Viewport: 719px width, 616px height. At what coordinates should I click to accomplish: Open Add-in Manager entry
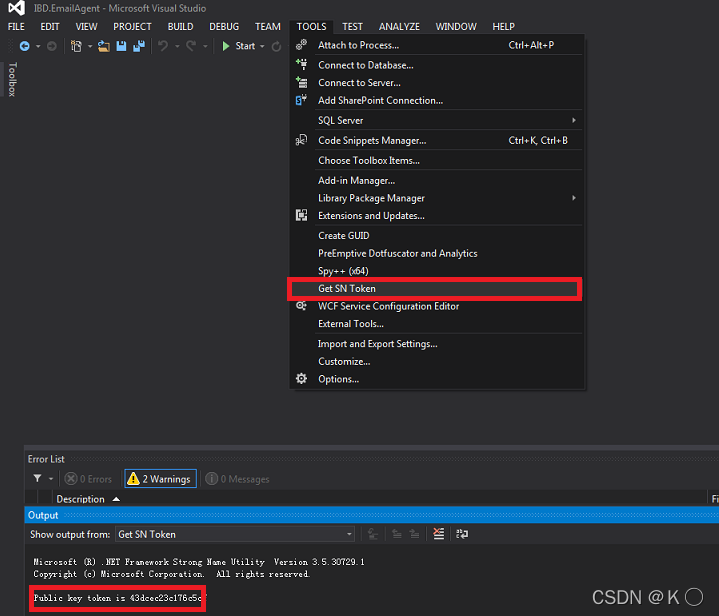pyautogui.click(x=437, y=181)
